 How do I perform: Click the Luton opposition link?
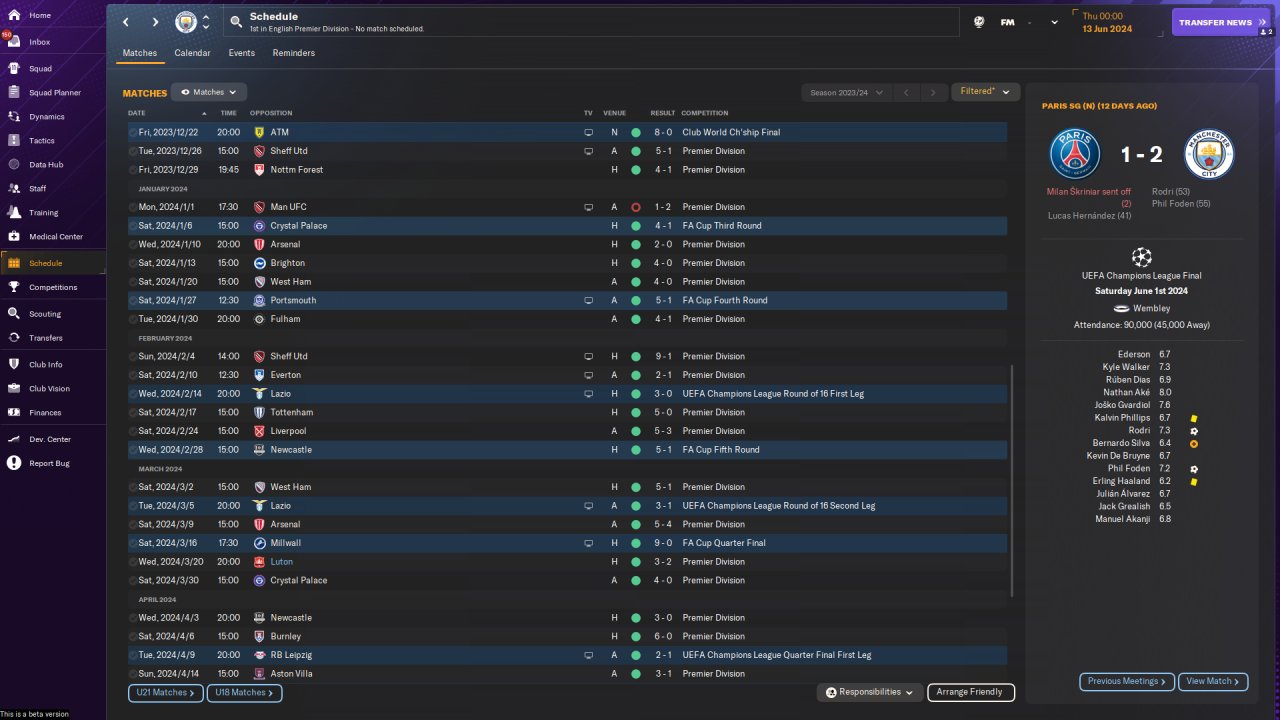282,562
